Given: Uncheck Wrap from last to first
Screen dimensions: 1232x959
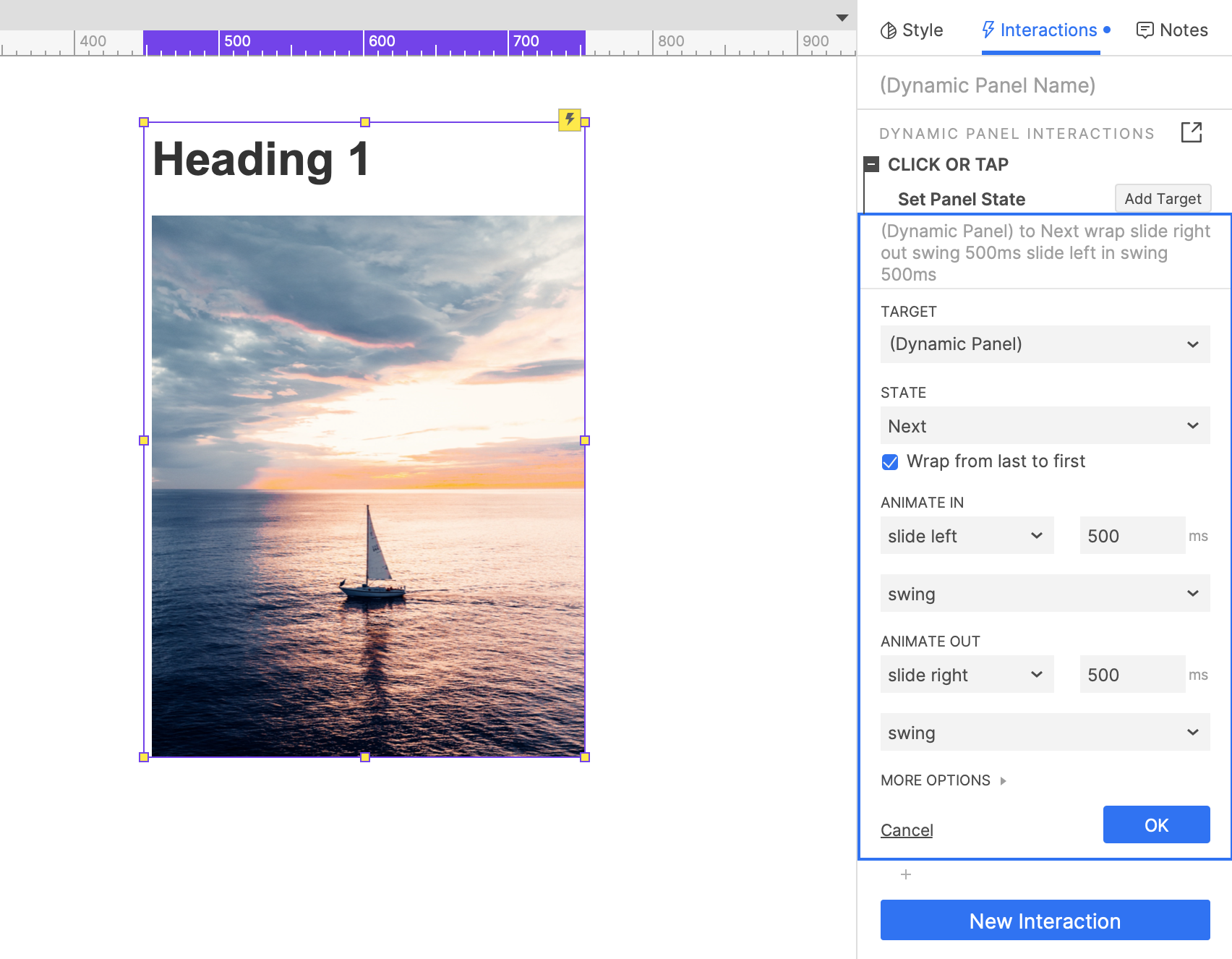Looking at the screenshot, I should coord(890,462).
